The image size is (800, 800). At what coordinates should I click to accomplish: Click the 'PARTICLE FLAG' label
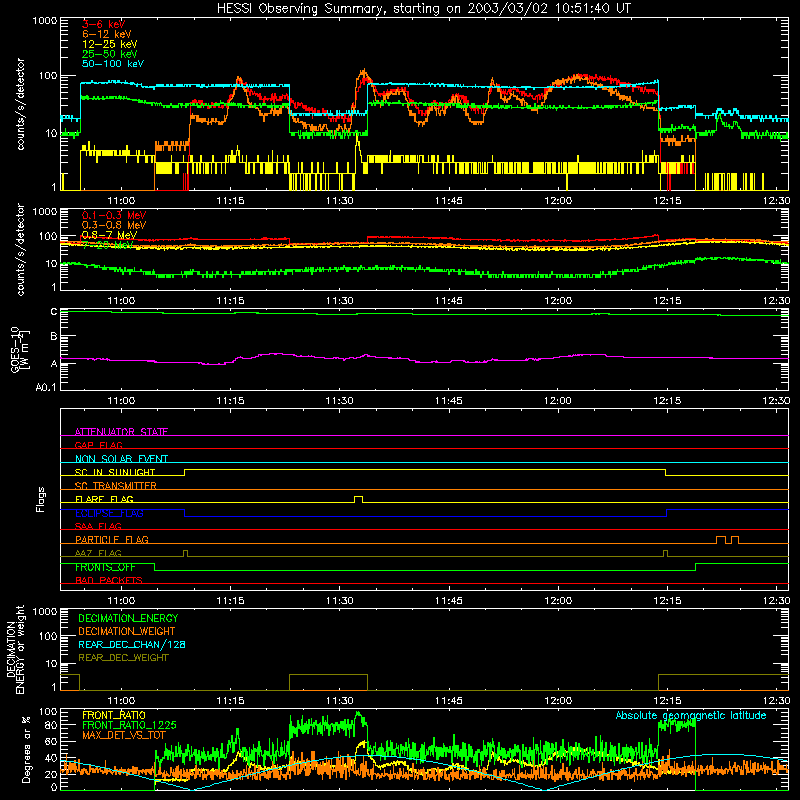[112, 539]
